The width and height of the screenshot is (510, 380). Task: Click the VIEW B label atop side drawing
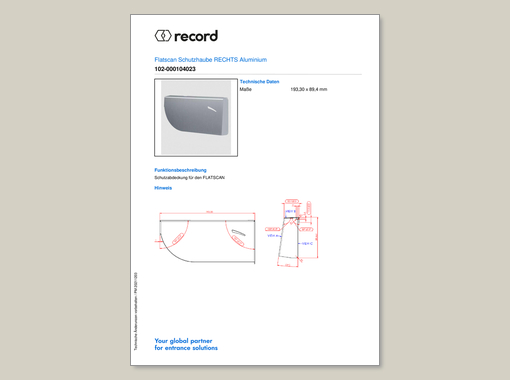(290, 211)
